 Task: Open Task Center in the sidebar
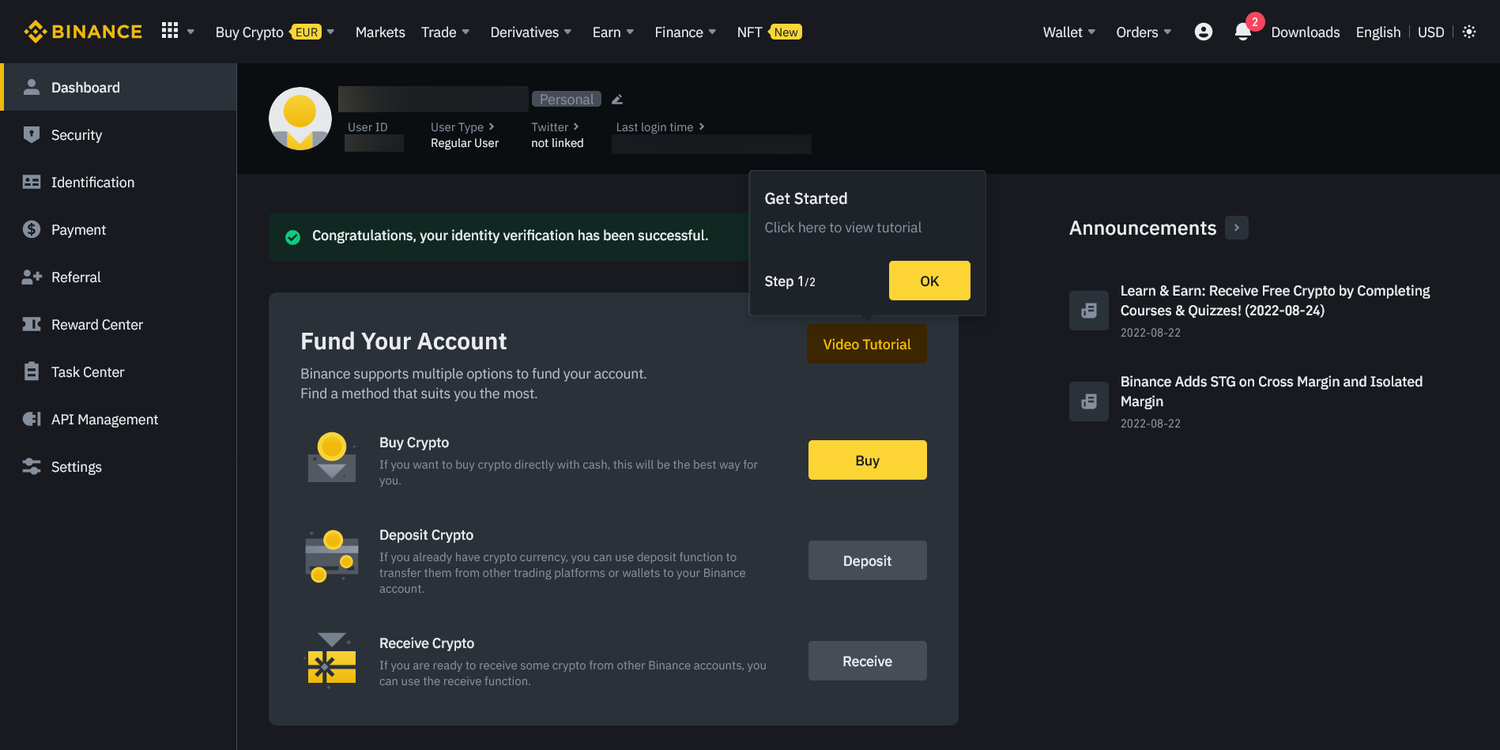tap(118, 371)
